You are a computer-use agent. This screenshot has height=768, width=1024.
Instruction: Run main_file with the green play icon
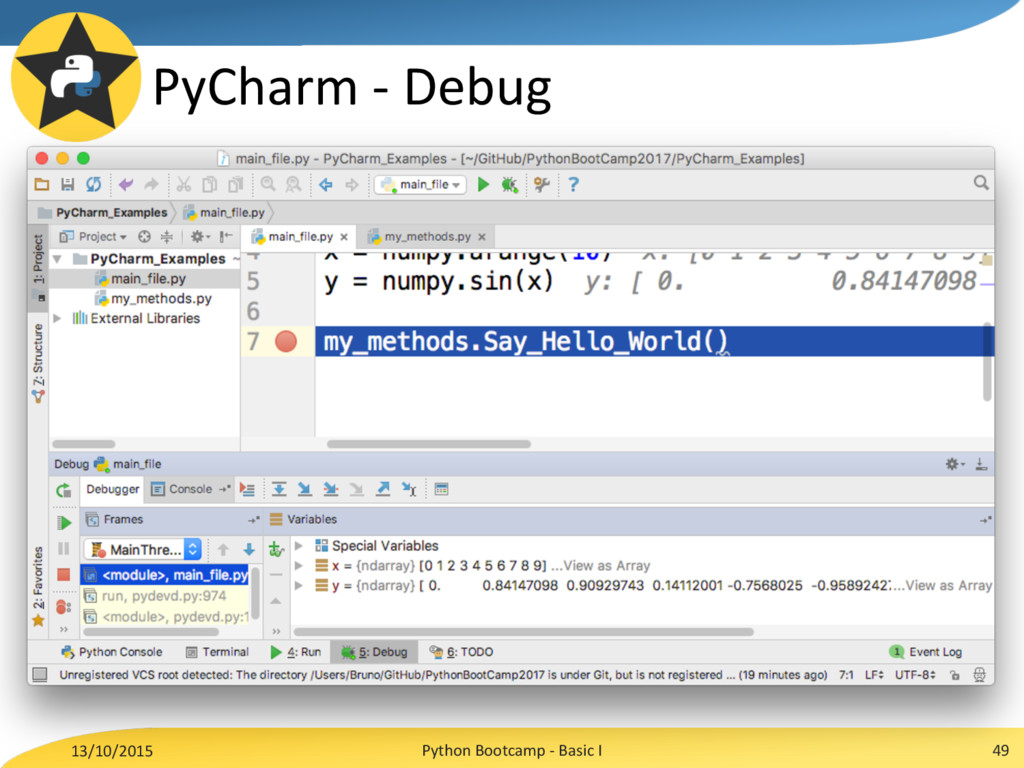coord(483,185)
